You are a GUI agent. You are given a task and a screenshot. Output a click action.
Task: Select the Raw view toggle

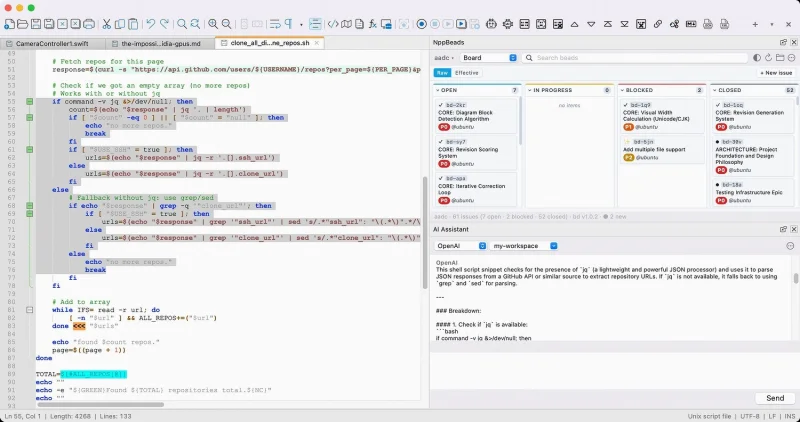442,72
